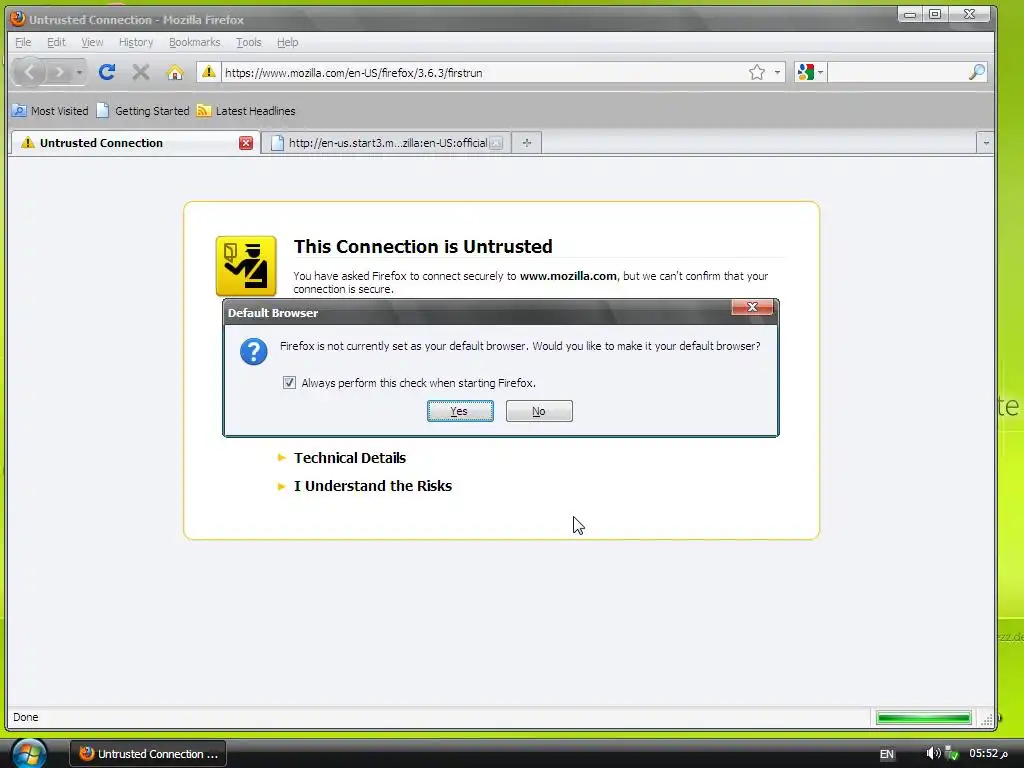Open the History menu
The image size is (1024, 768).
pyautogui.click(x=136, y=42)
